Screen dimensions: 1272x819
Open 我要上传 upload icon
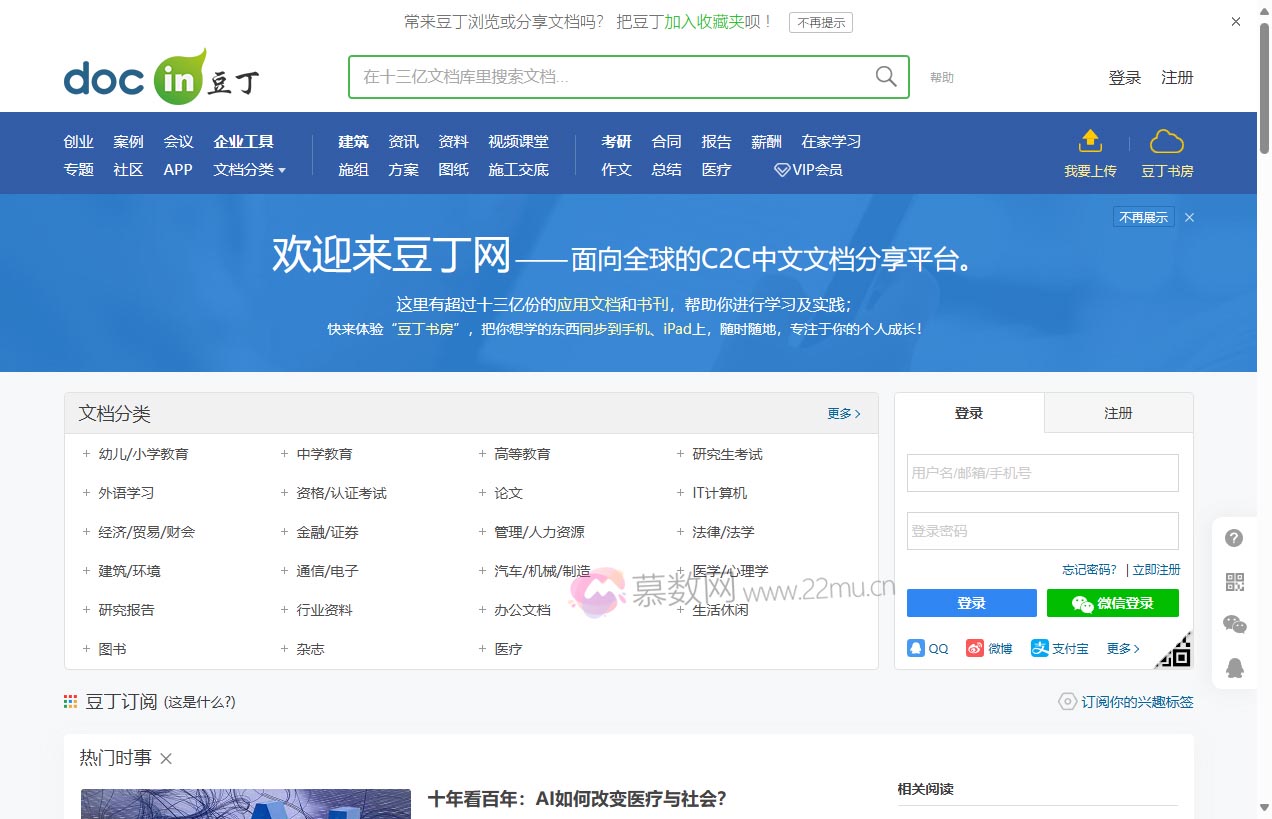[1090, 141]
